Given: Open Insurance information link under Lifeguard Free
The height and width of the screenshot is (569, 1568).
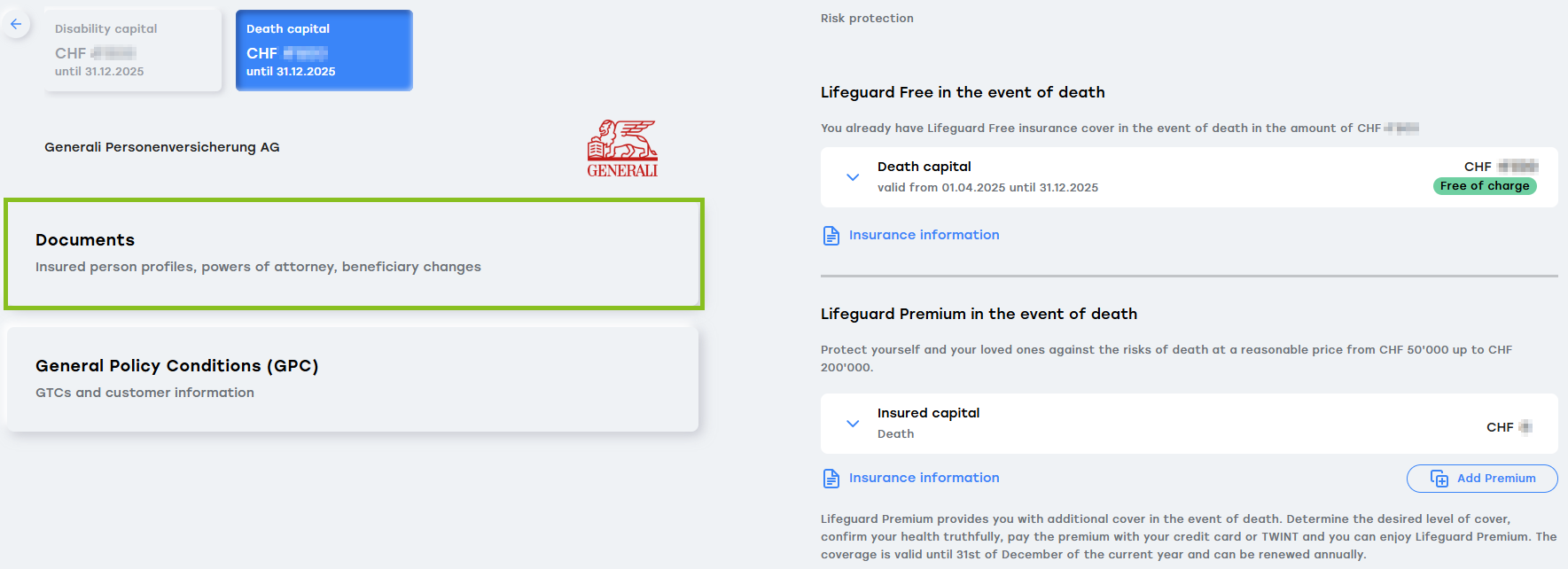Looking at the screenshot, I should pyautogui.click(x=924, y=235).
